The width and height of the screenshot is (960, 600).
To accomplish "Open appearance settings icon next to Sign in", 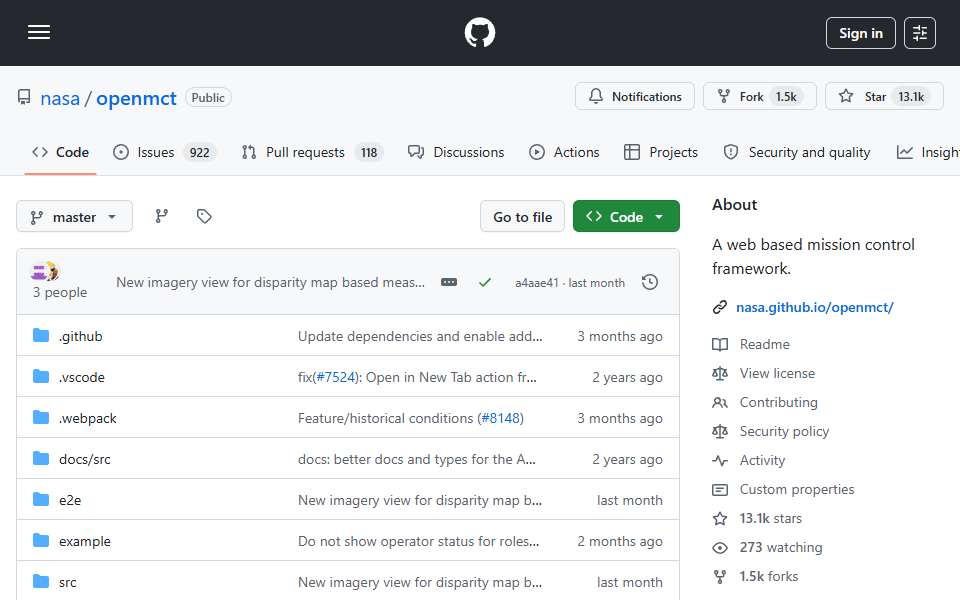I will 920,33.
